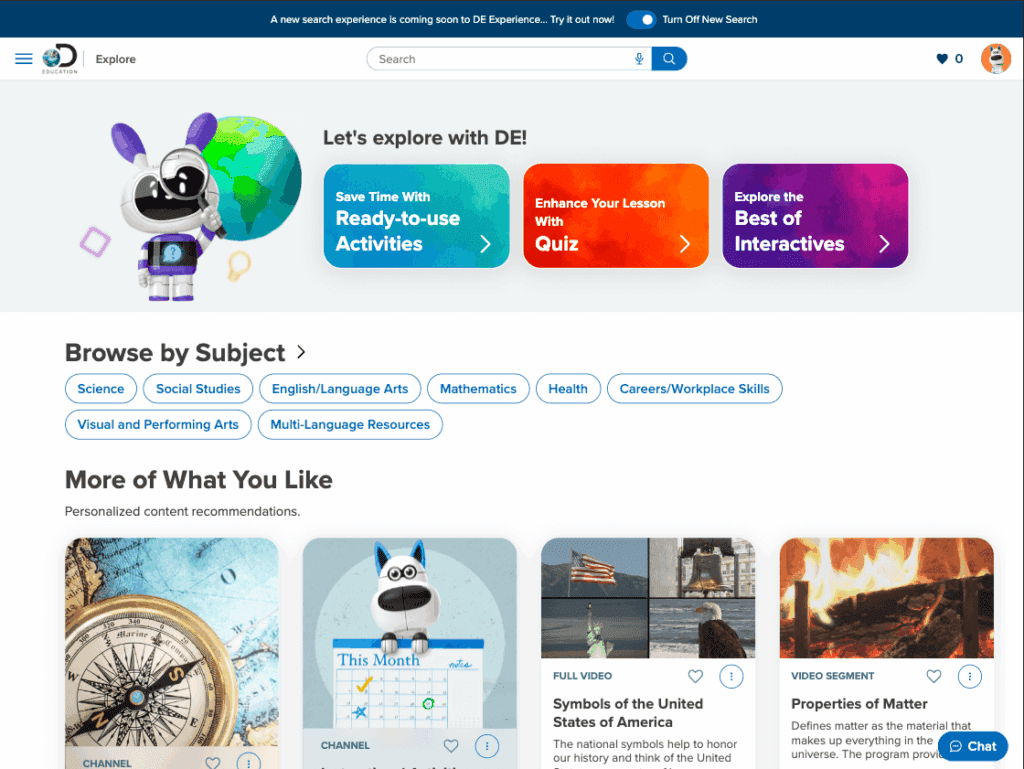1024x769 pixels.
Task: Select the Science subject filter
Action: [101, 389]
